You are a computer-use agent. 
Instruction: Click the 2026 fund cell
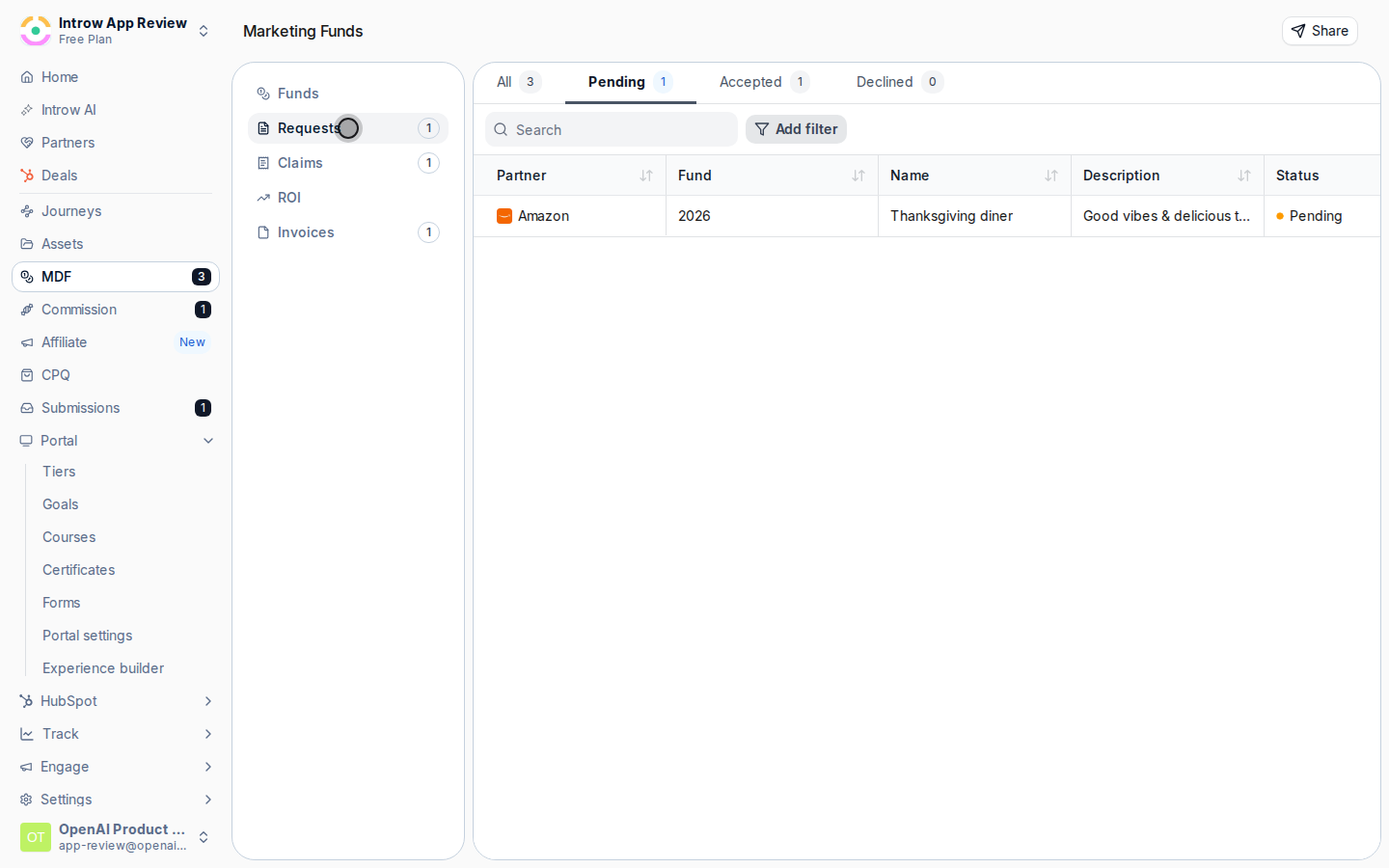click(772, 216)
